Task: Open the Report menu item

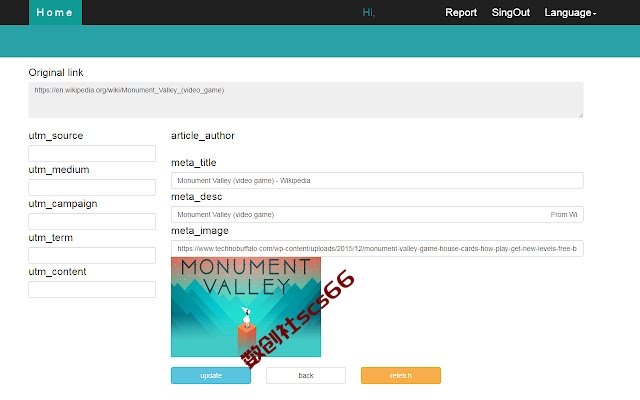Action: coord(461,13)
